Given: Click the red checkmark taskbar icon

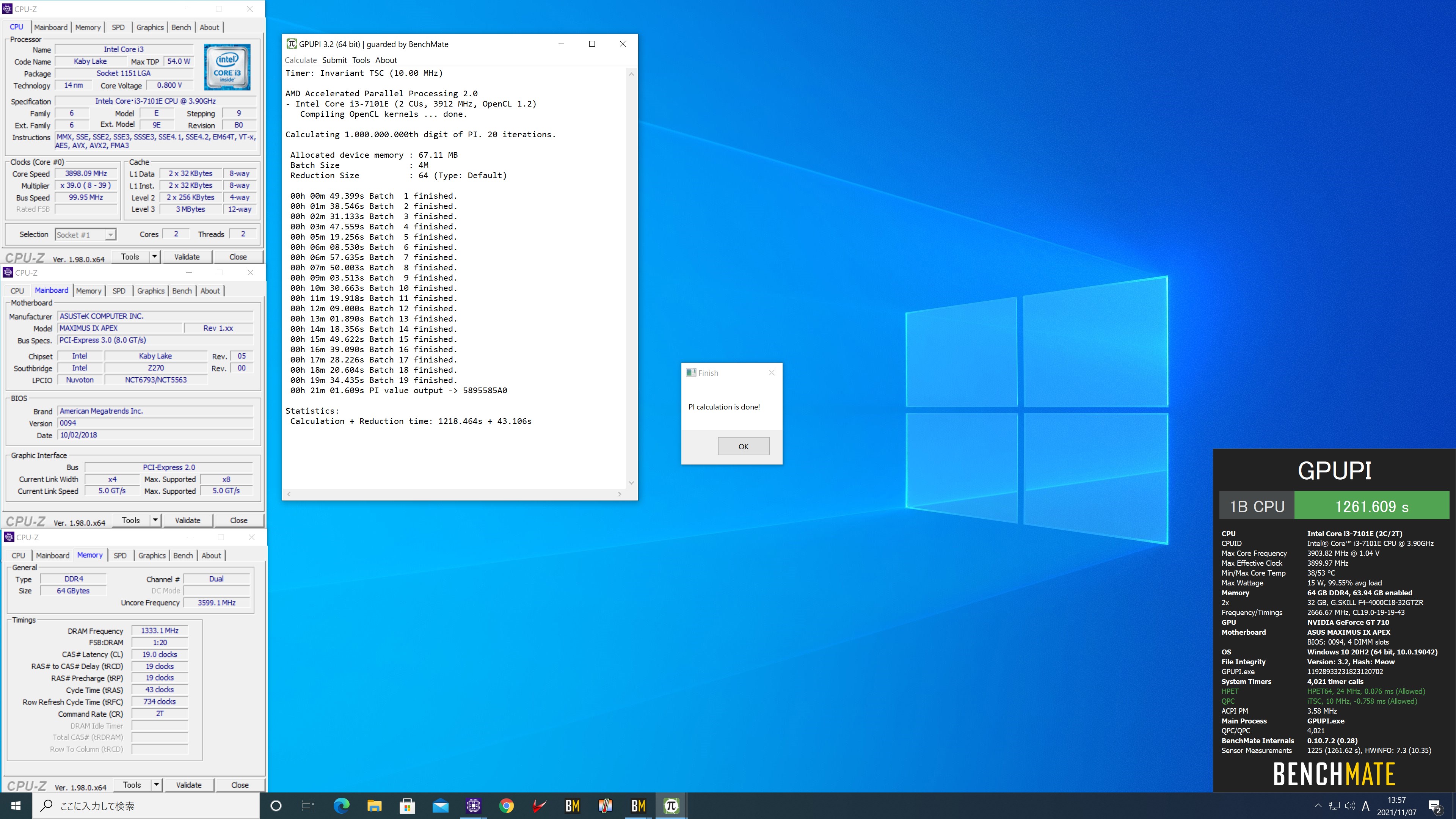Looking at the screenshot, I should (539, 805).
